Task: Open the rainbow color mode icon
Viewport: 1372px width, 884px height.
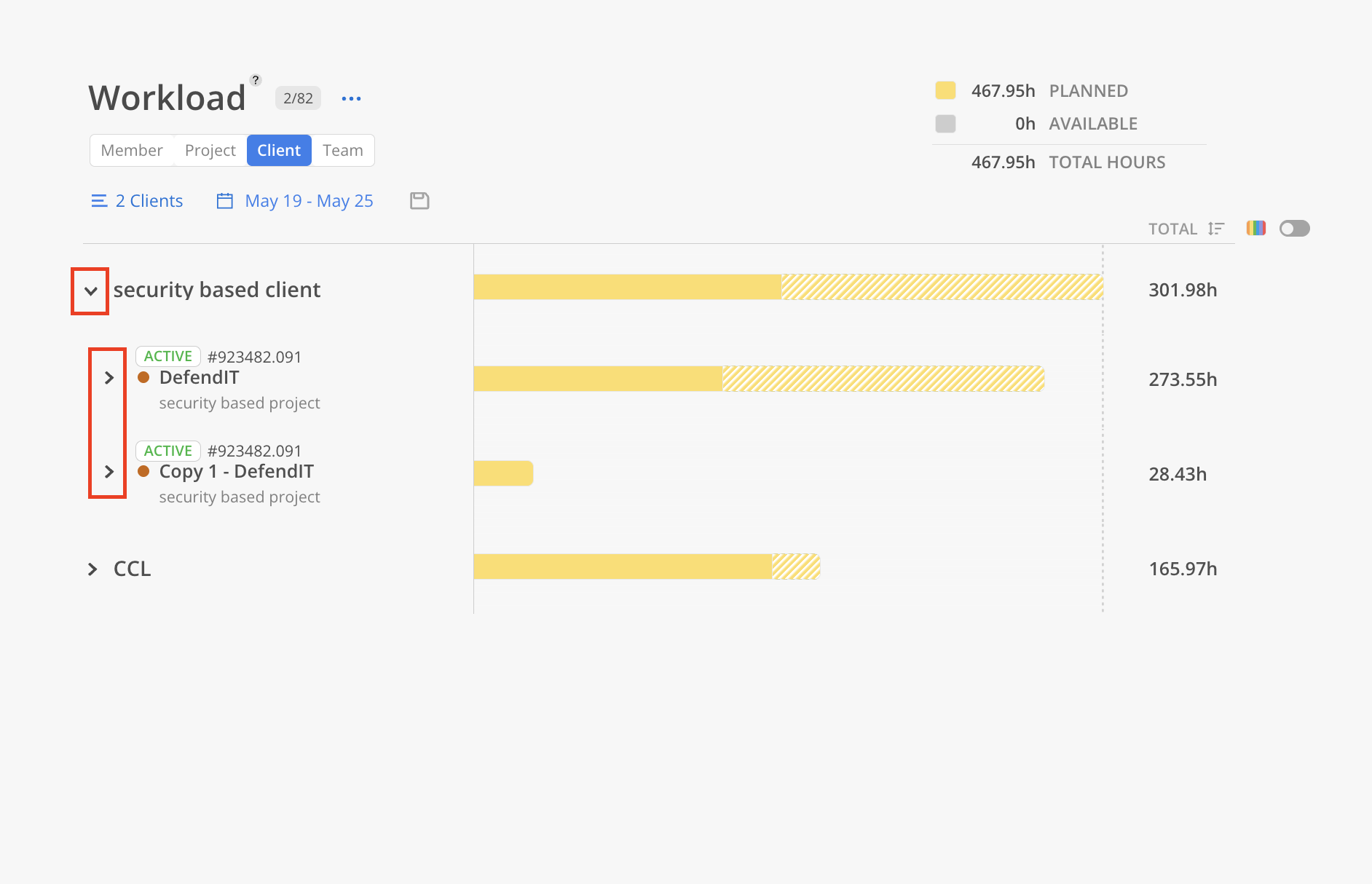Action: tap(1256, 228)
